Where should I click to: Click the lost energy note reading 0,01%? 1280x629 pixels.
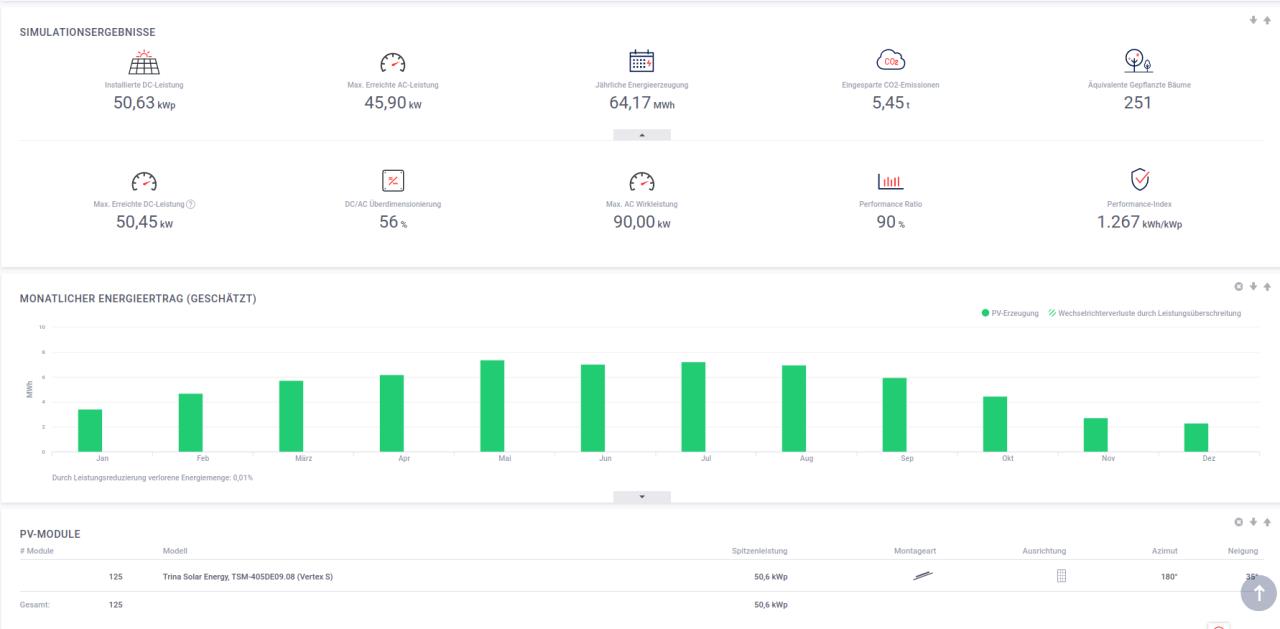tap(152, 478)
